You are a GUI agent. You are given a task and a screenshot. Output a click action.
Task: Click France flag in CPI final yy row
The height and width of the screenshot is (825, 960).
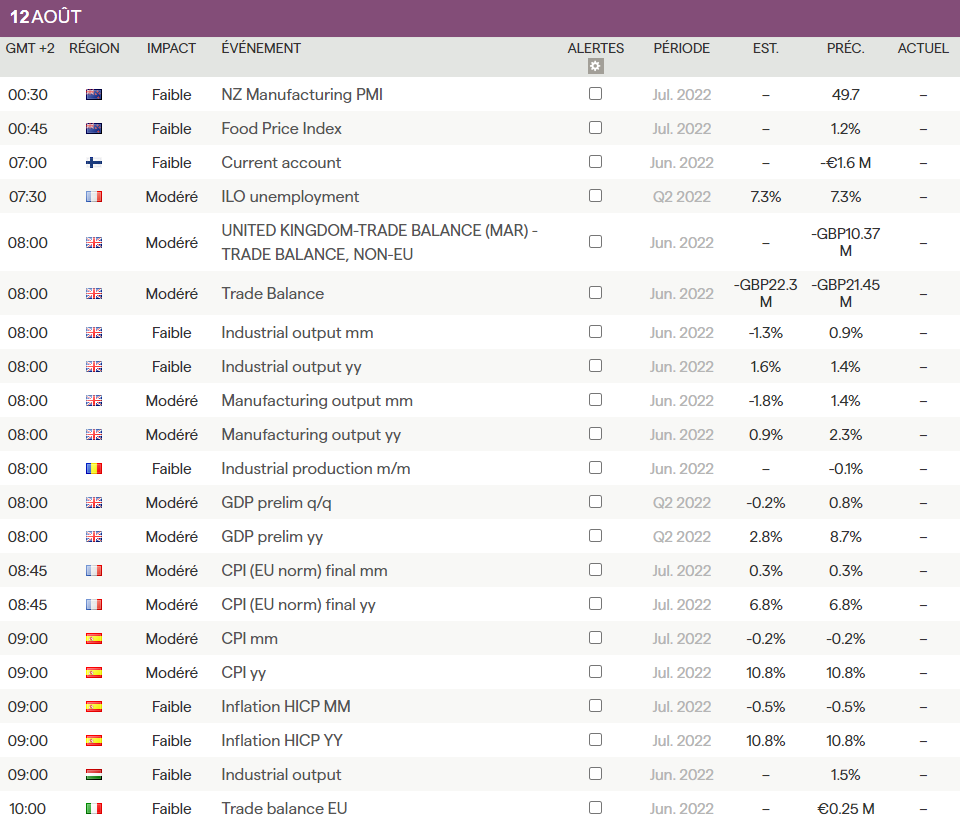click(94, 605)
